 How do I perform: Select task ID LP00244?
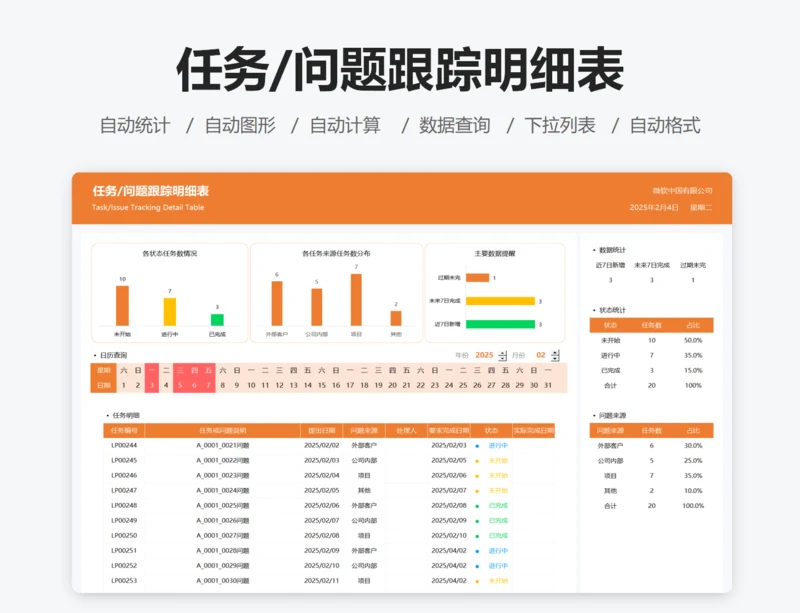[124, 446]
